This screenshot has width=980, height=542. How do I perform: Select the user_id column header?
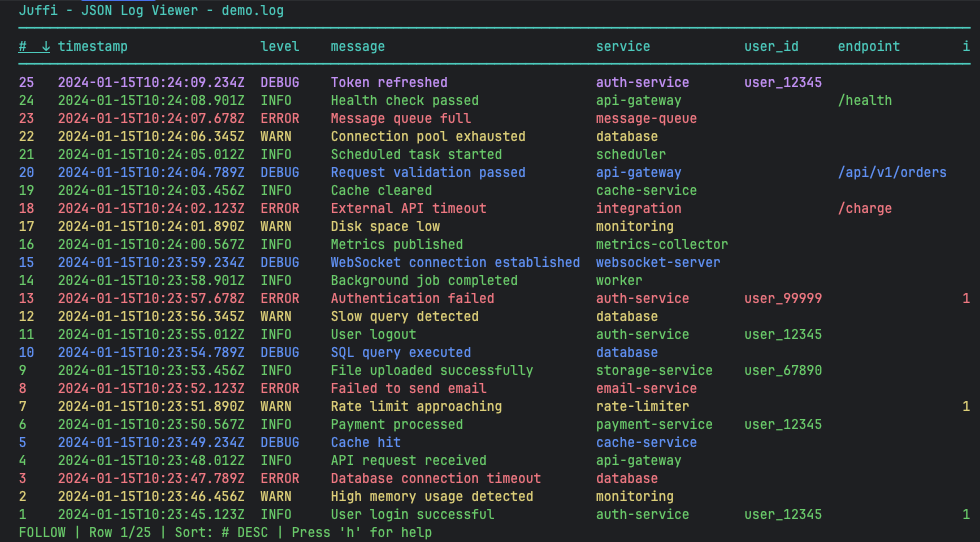[771, 47]
